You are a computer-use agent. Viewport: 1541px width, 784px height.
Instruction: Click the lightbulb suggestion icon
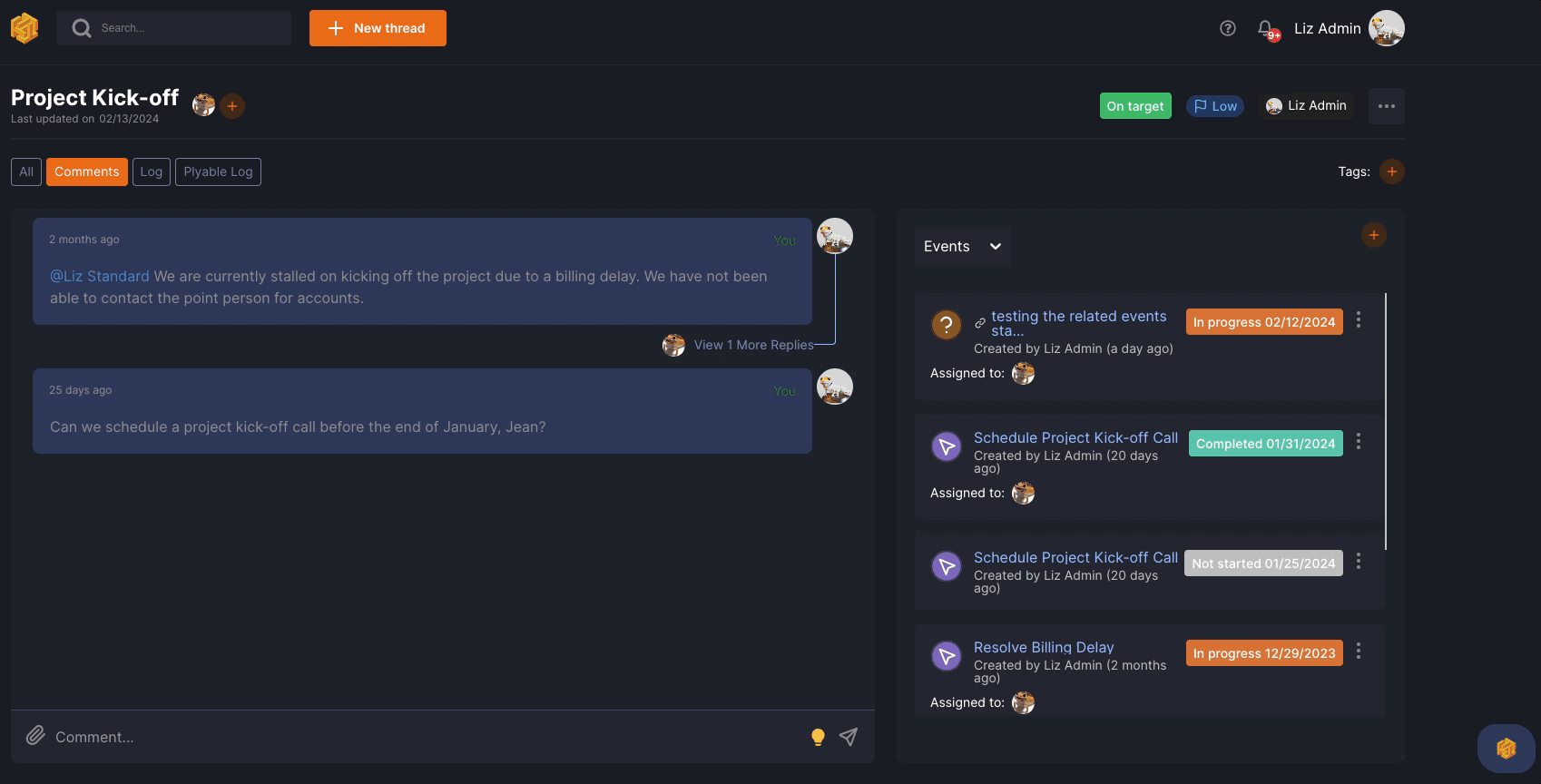[818, 737]
